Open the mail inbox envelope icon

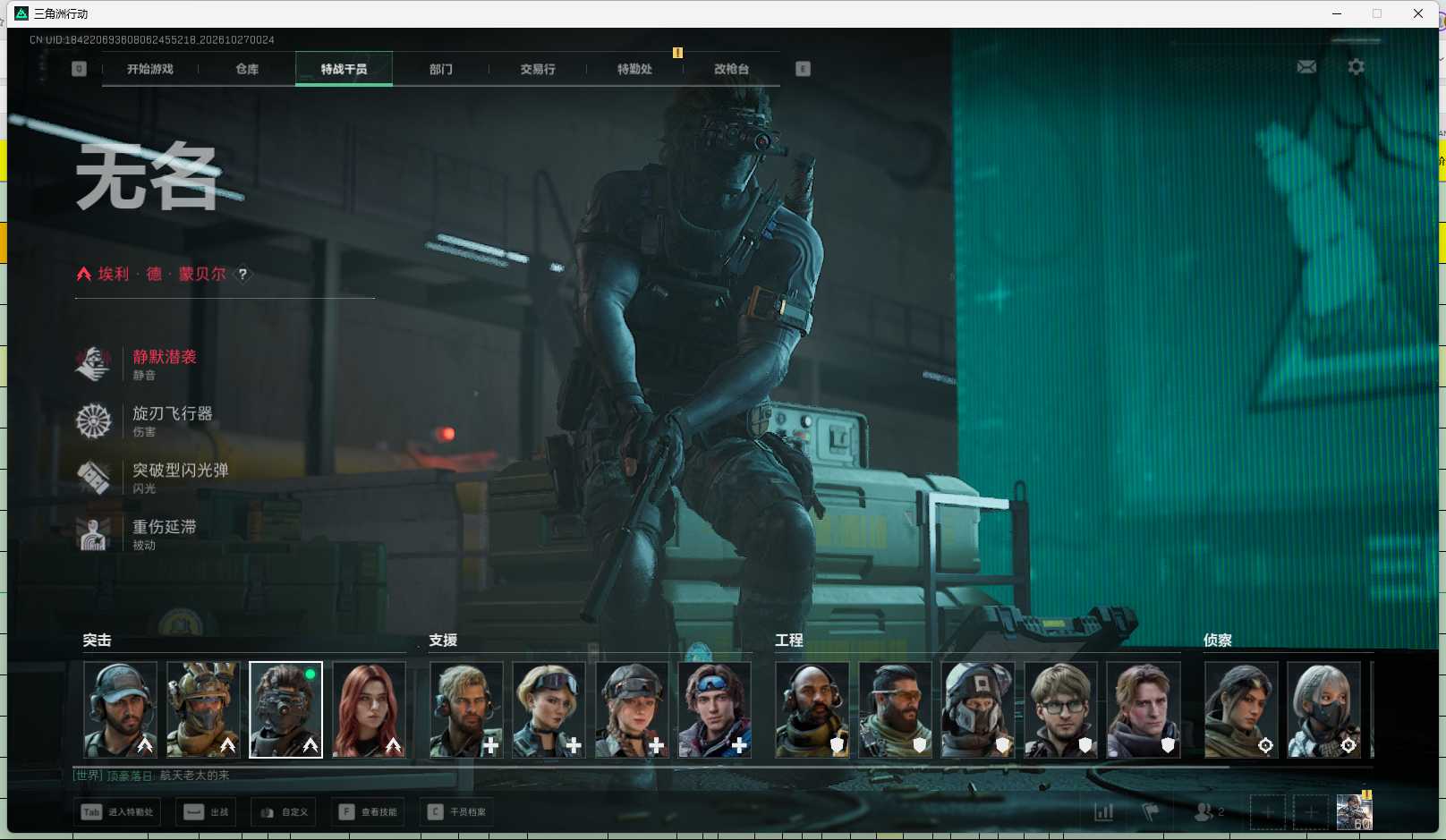(x=1306, y=67)
